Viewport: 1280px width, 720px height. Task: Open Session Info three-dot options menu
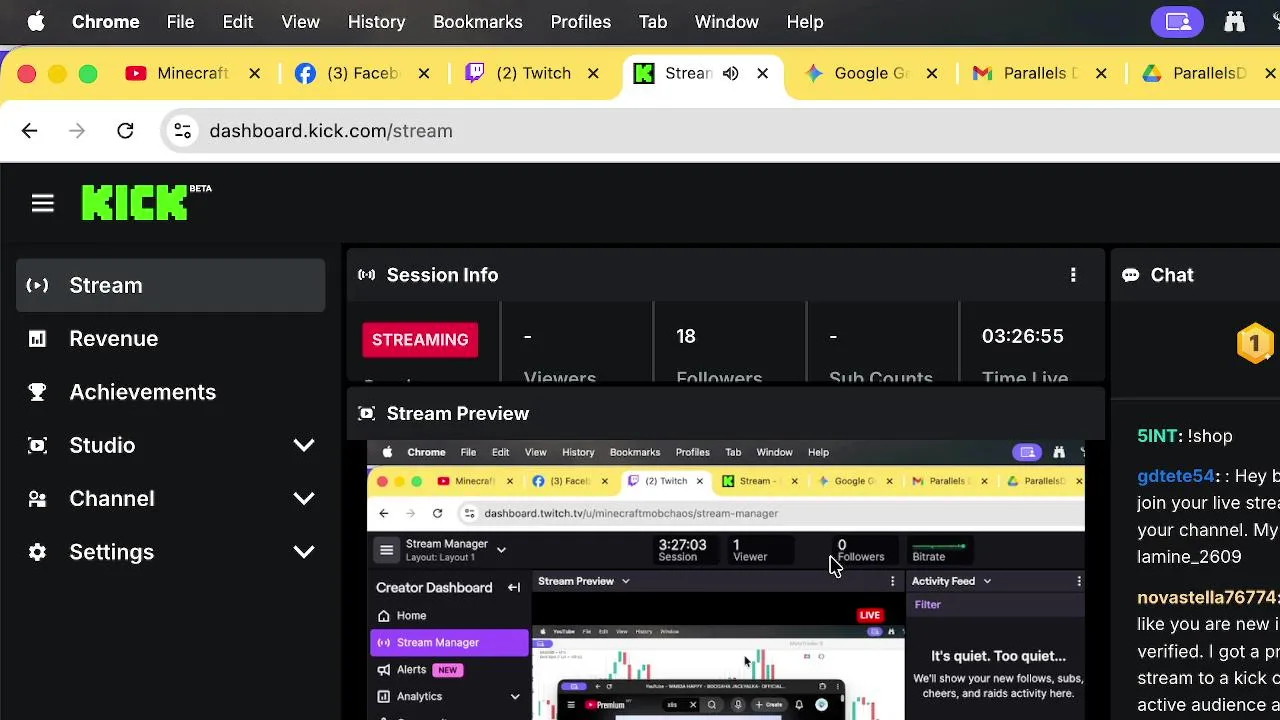[1073, 275]
